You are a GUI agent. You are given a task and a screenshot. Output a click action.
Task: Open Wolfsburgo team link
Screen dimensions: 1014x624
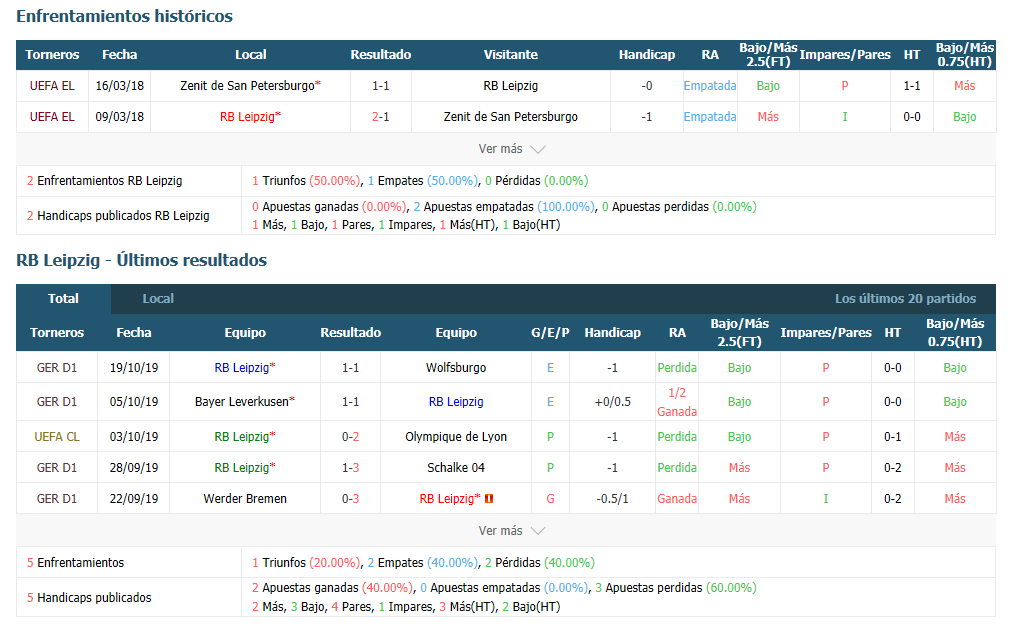click(456, 368)
